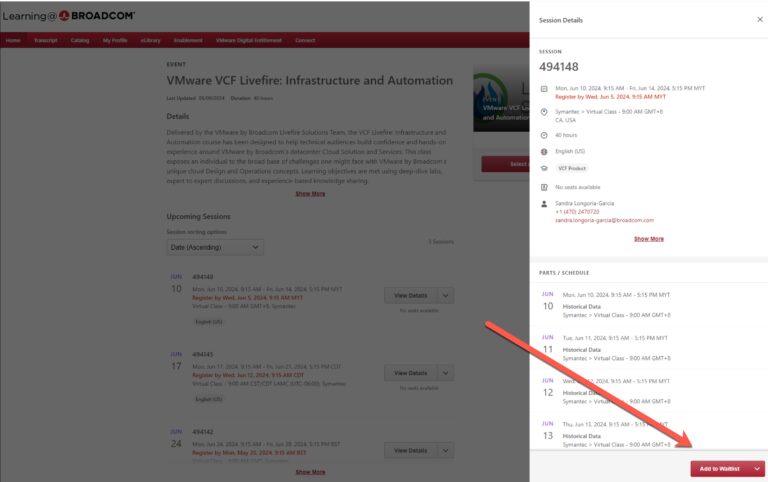Click the session number 494148 heading in panel

559,67
